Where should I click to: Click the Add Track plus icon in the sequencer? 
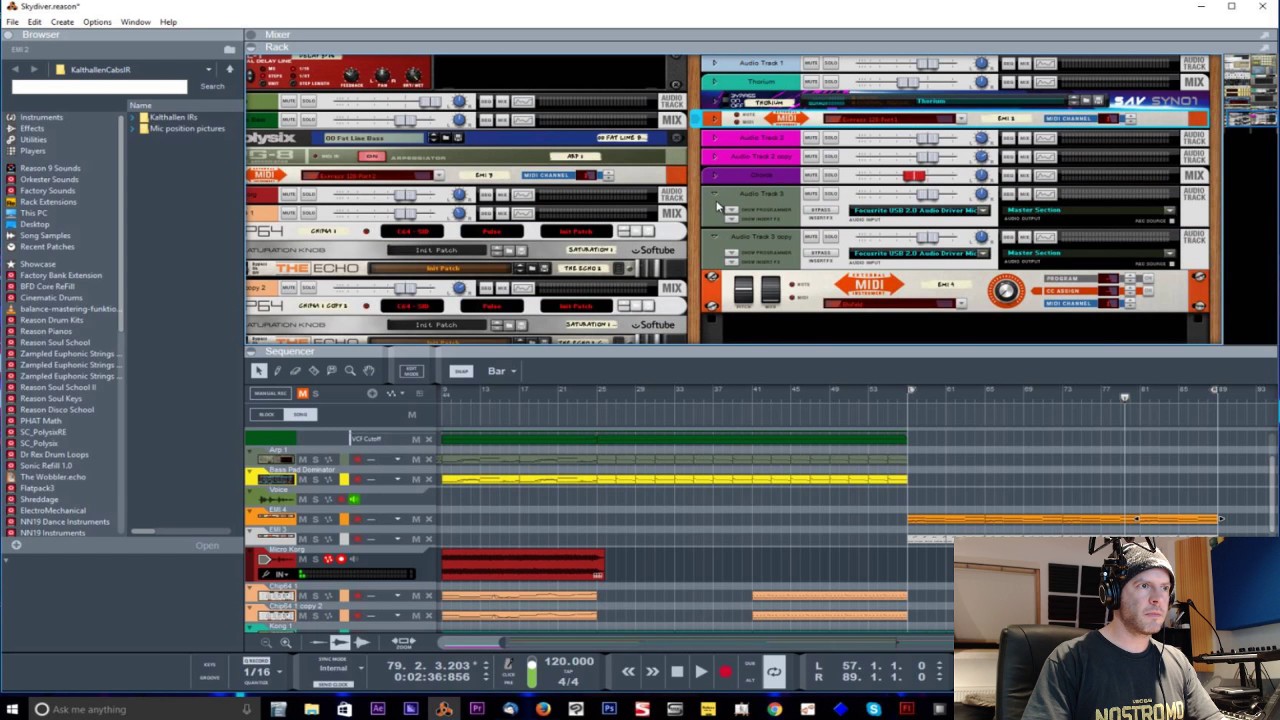(372, 393)
